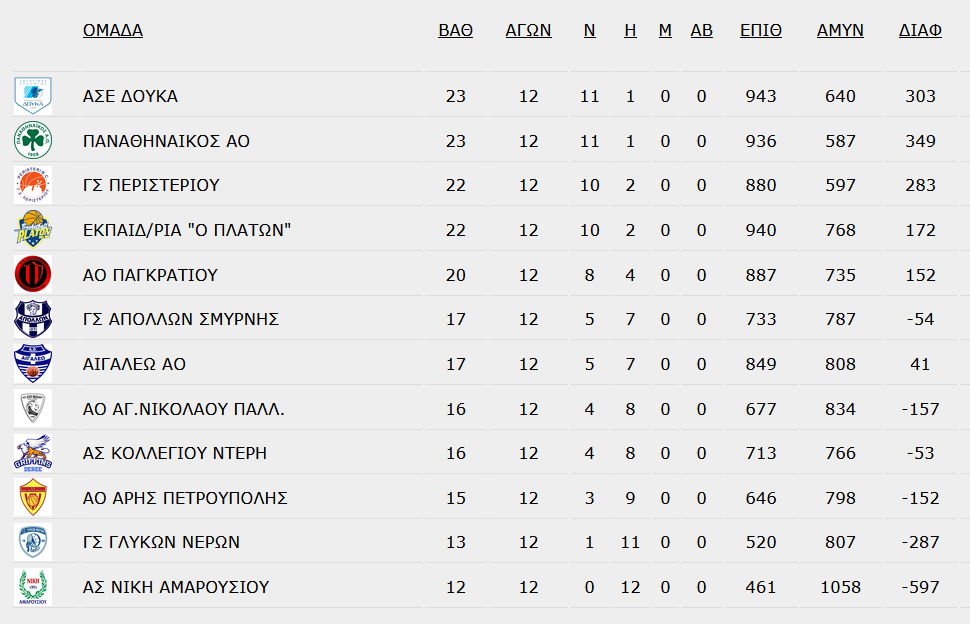Click the ΑΙΓΑΛΕΩ ΑΟ shield logo
Viewport: 970px width, 624px height.
[x=33, y=364]
